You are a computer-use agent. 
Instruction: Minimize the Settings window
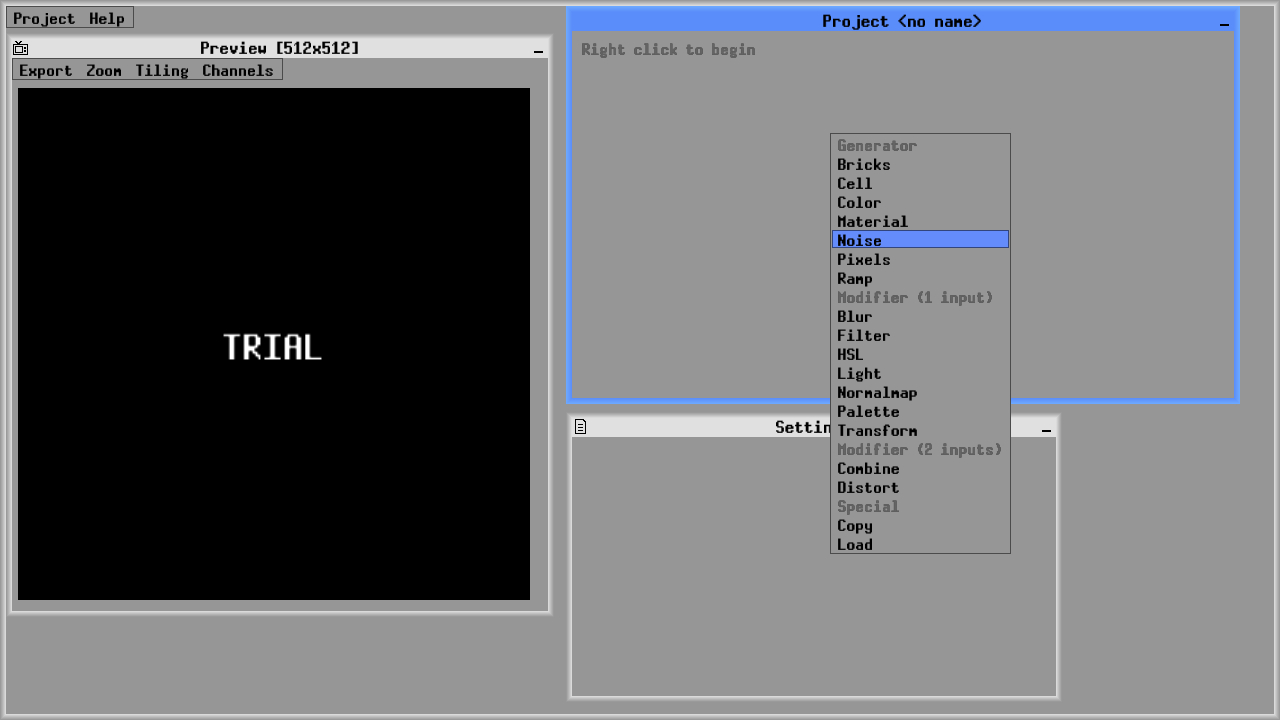[x=1046, y=428]
